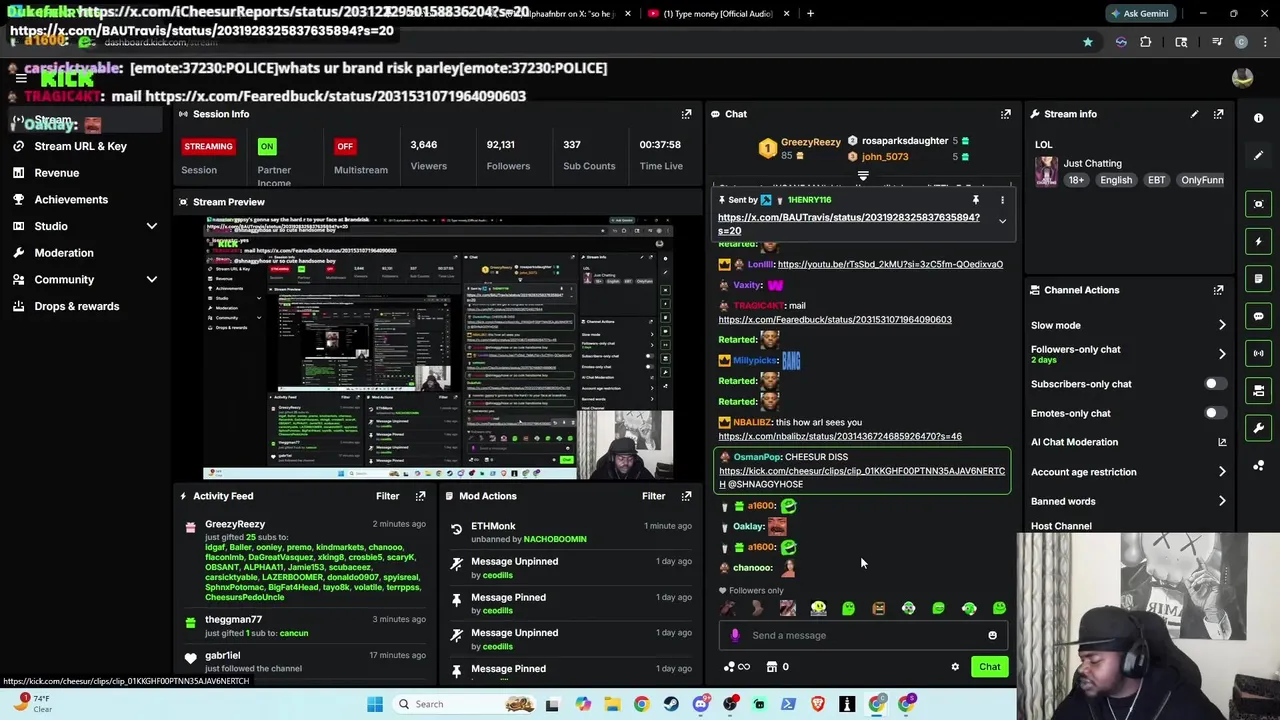Open Revenue in sidebar

click(x=56, y=173)
